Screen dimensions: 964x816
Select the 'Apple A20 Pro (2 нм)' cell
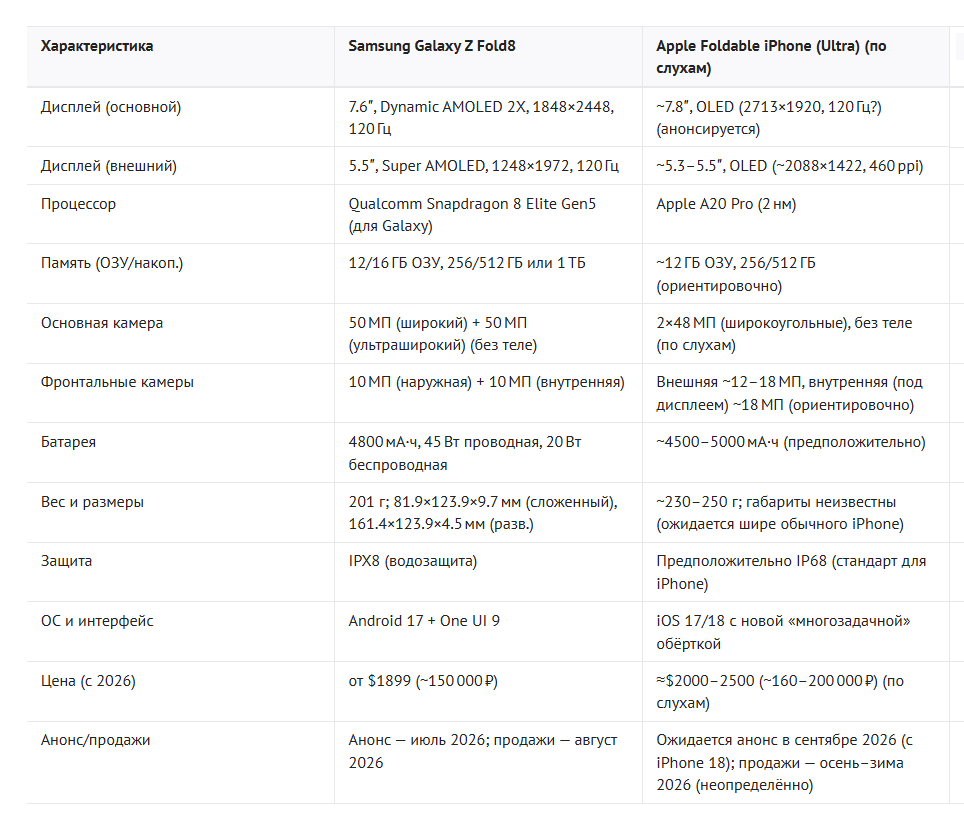726,204
